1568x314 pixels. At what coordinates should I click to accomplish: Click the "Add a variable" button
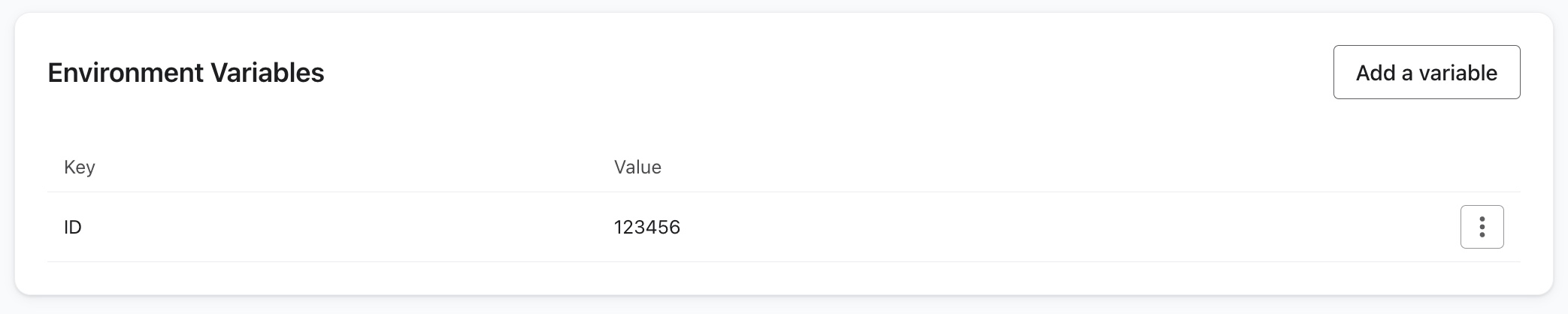(x=1426, y=72)
